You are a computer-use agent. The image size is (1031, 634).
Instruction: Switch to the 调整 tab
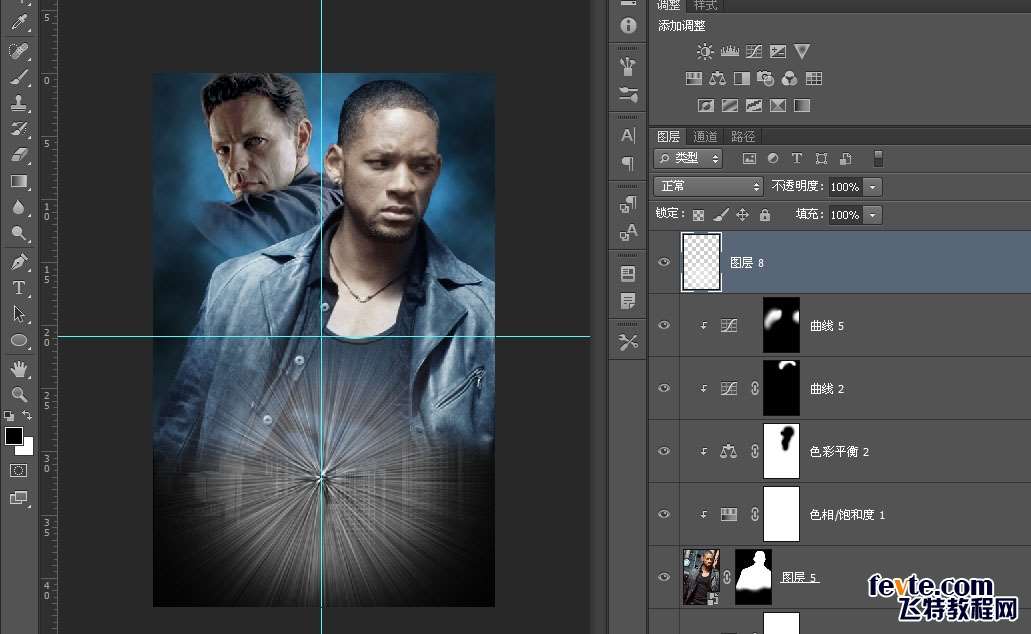point(668,5)
